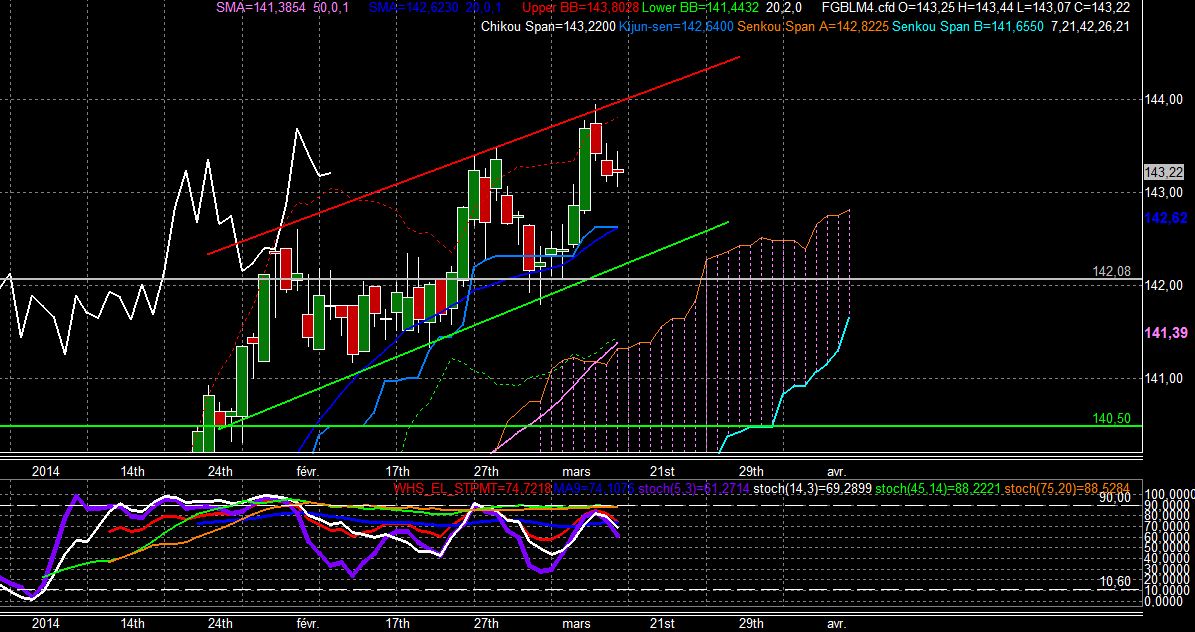1195x632 pixels.
Task: Click the FGBLM4.cfd instrument name
Action: tap(858, 8)
